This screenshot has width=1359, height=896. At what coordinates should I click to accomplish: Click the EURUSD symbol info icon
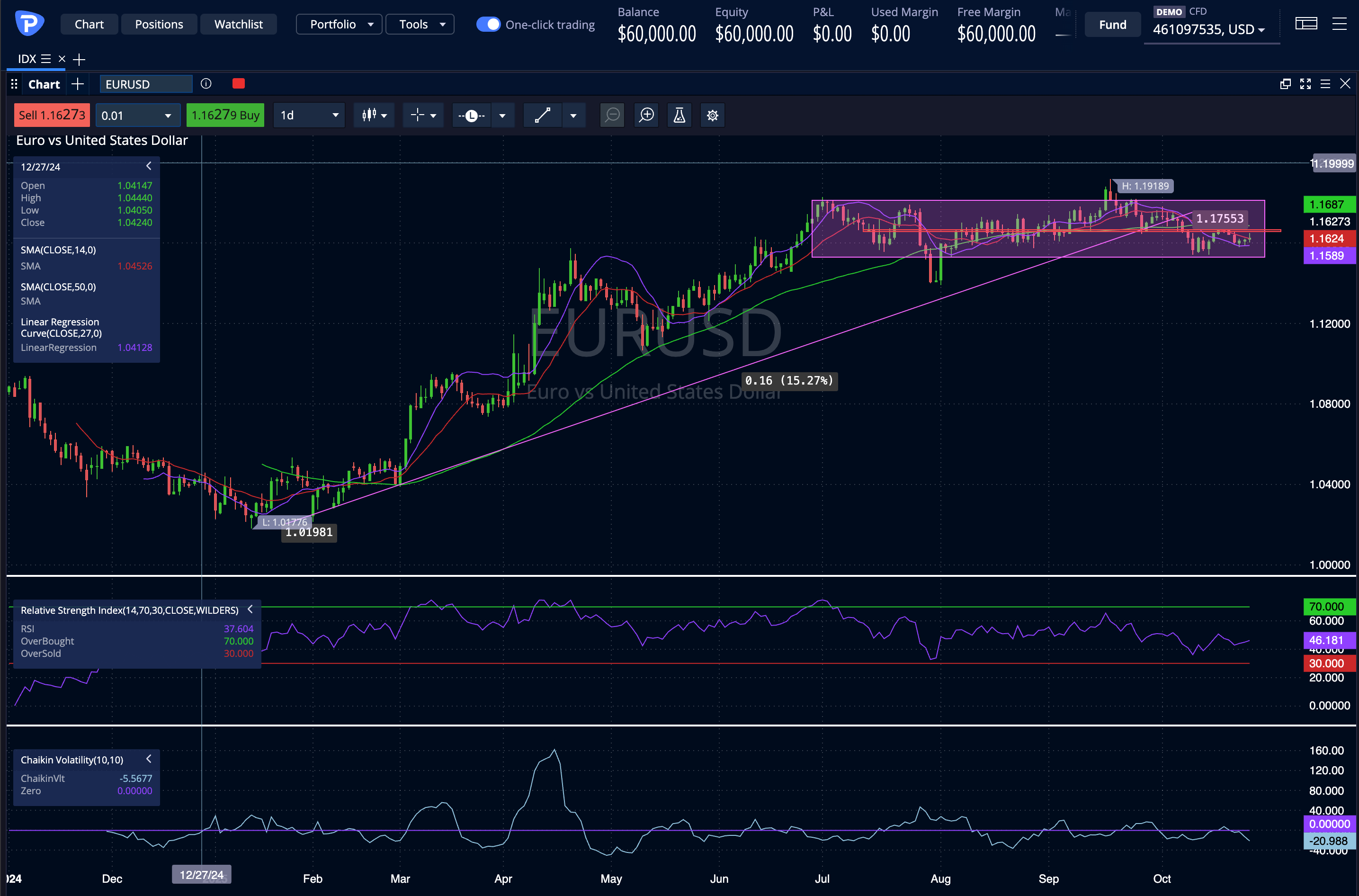[x=206, y=84]
